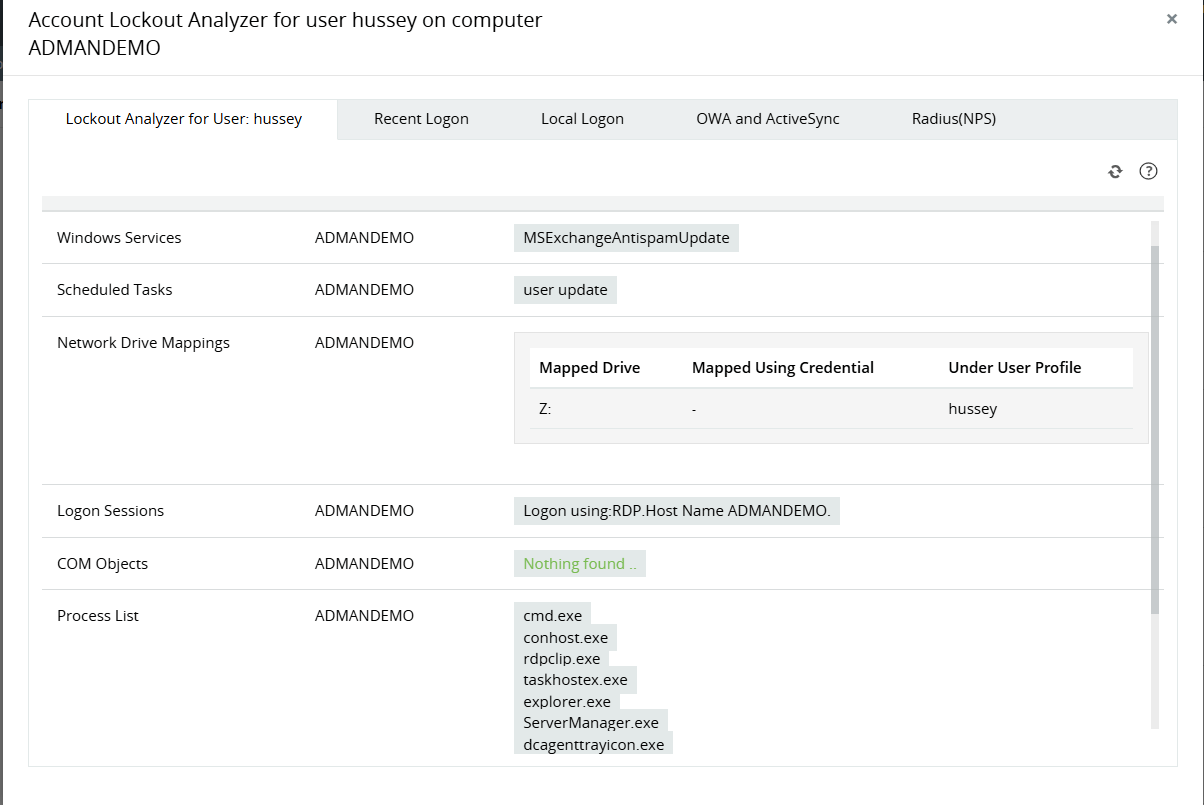The image size is (1204, 805).
Task: Select the rdpclip.exe process chip
Action: point(561,658)
